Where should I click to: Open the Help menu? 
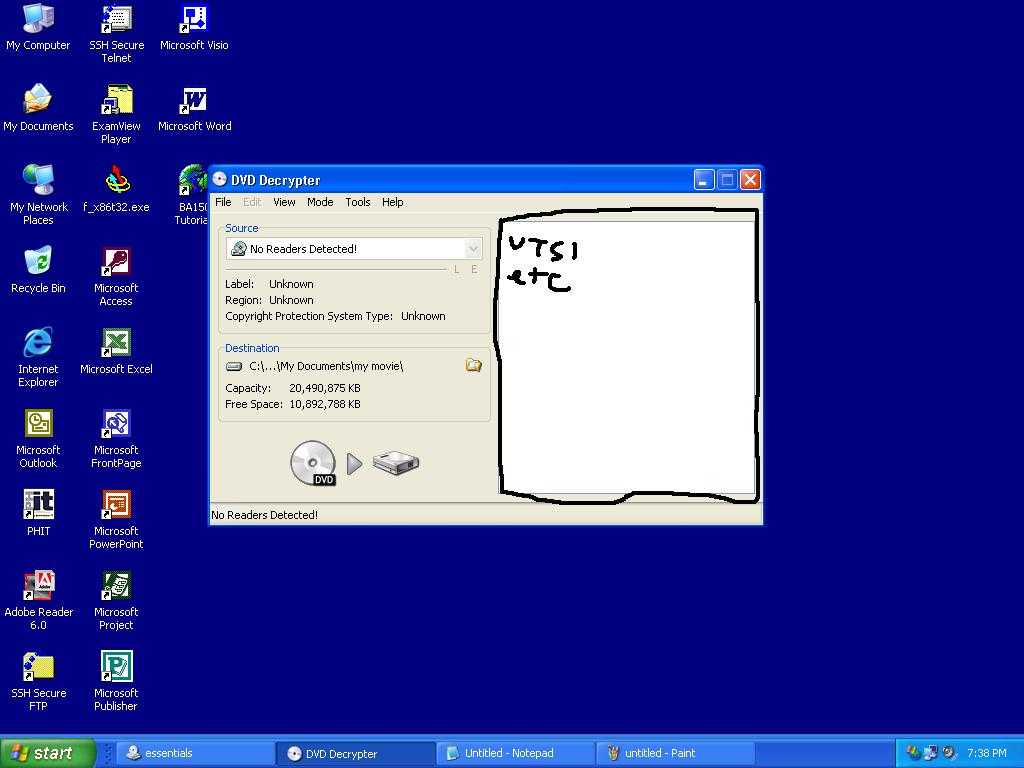click(x=392, y=202)
